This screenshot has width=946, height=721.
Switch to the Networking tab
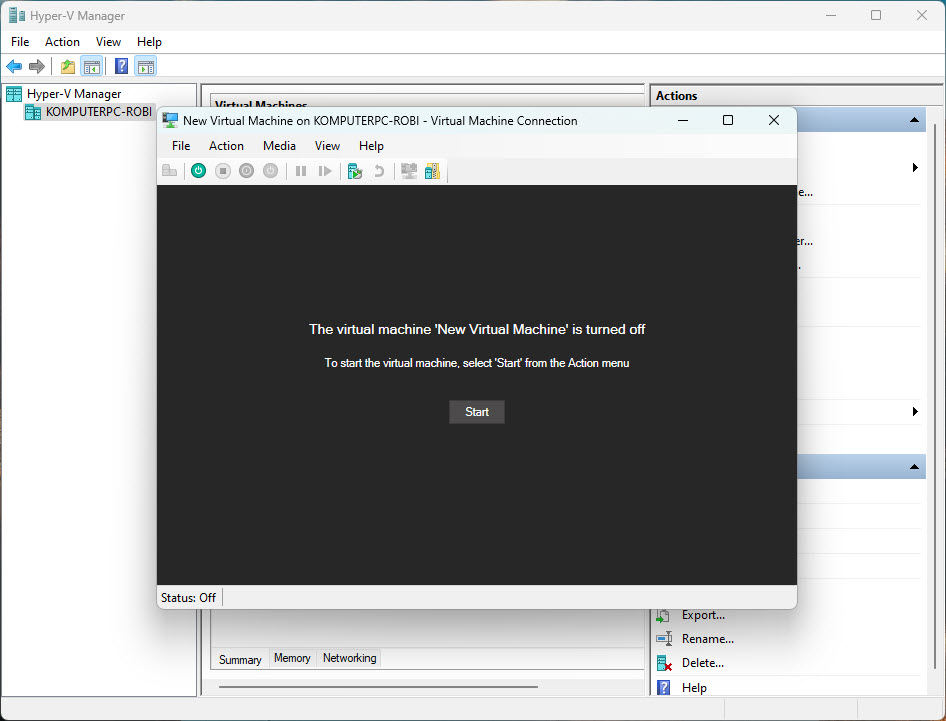pos(348,658)
